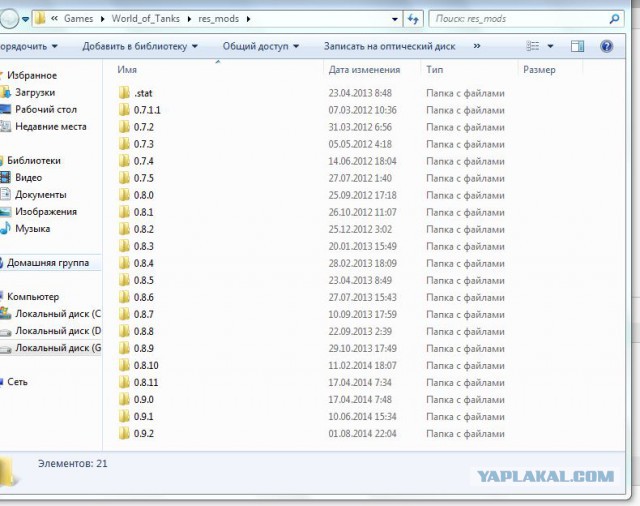Open Видео library

point(28,178)
